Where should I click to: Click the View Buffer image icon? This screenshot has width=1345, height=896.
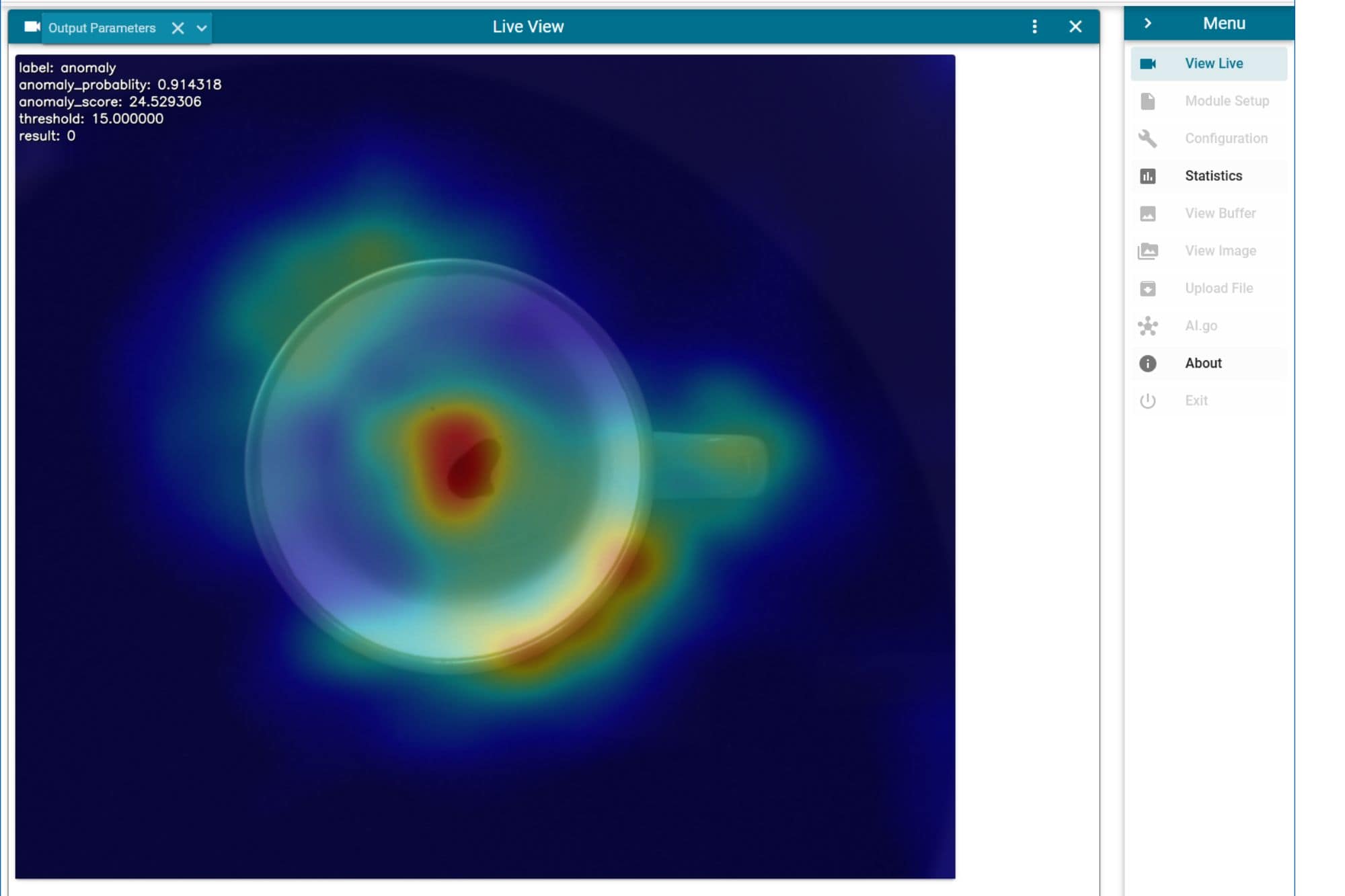point(1147,214)
